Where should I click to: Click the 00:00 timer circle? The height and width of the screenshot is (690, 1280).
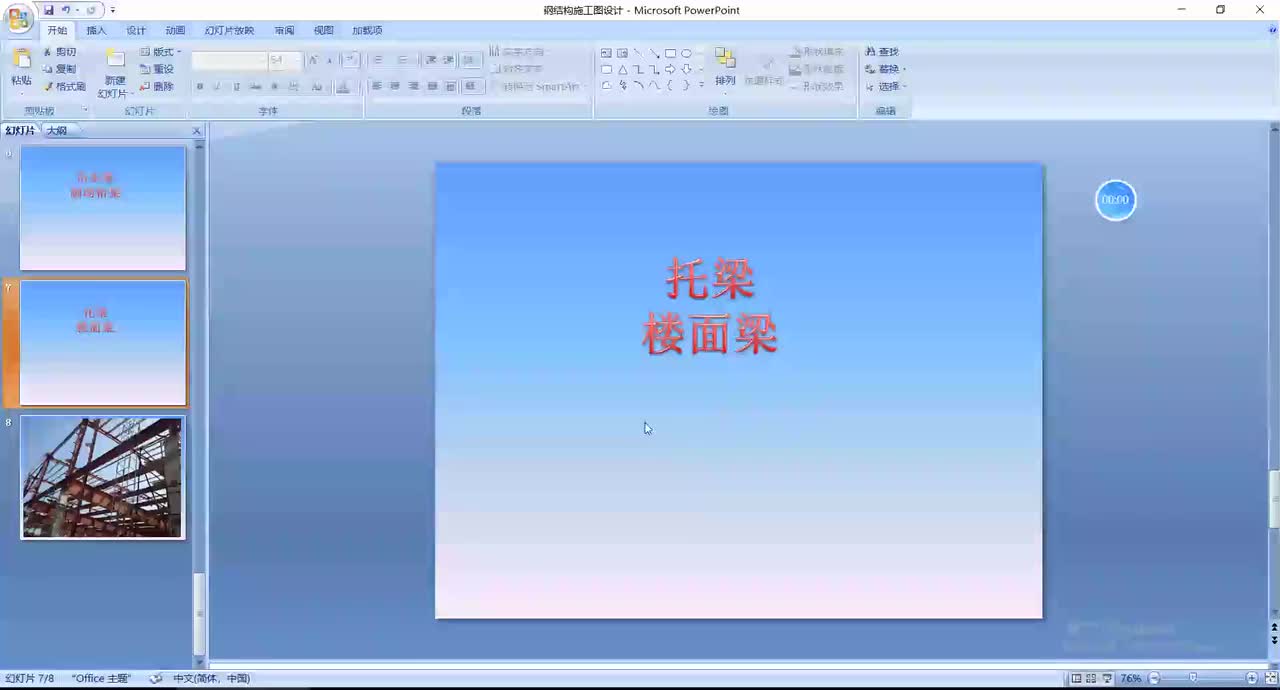[x=1115, y=200]
